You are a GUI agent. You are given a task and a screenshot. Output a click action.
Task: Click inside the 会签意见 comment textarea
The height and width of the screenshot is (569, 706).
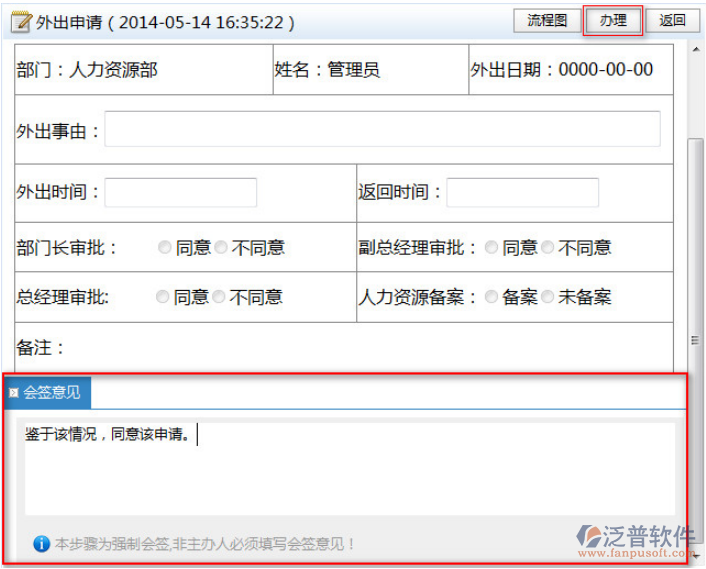point(350,470)
